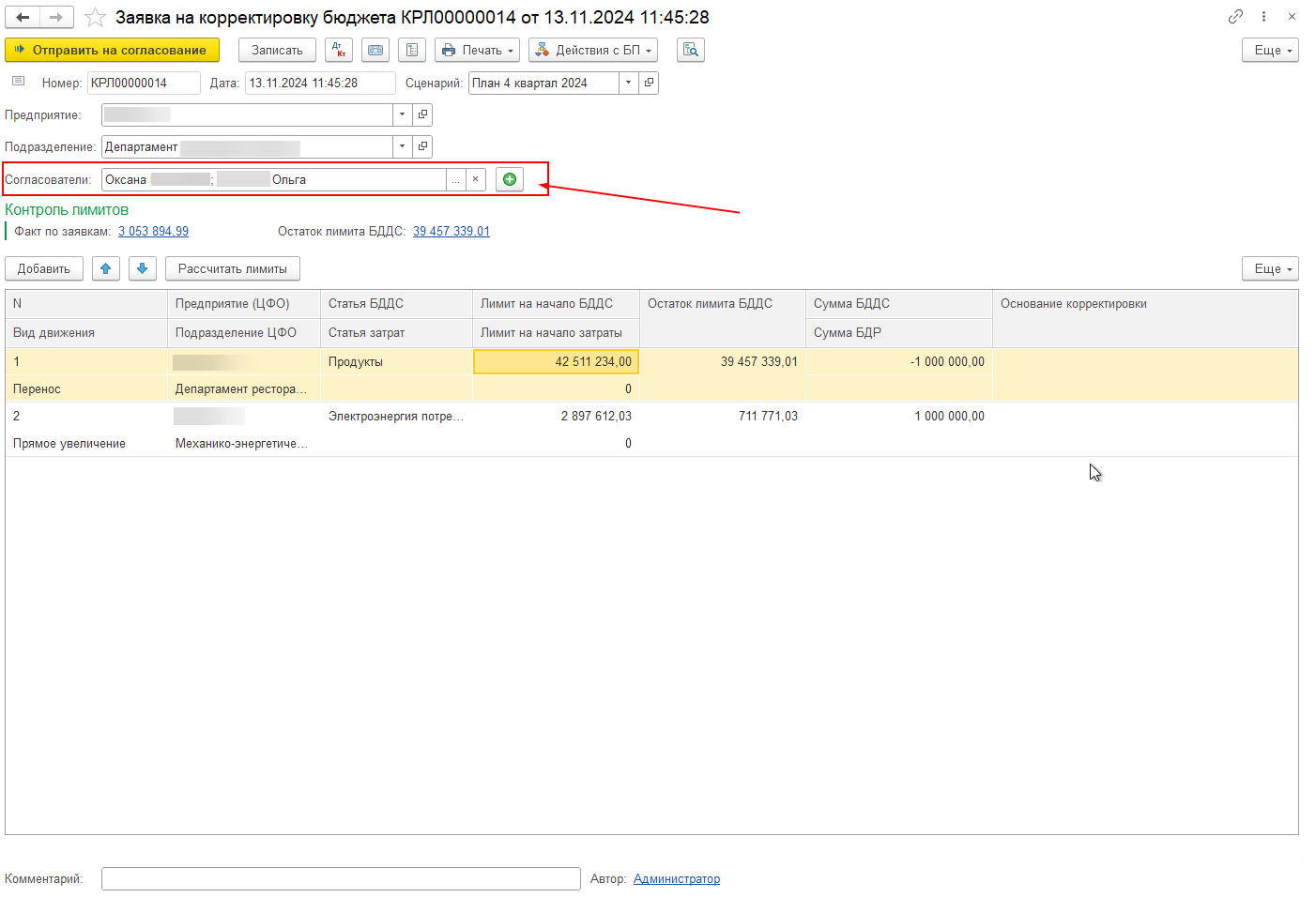The width and height of the screenshot is (1316, 898).
Task: Go forward with the right arrow button
Action: coord(56,17)
